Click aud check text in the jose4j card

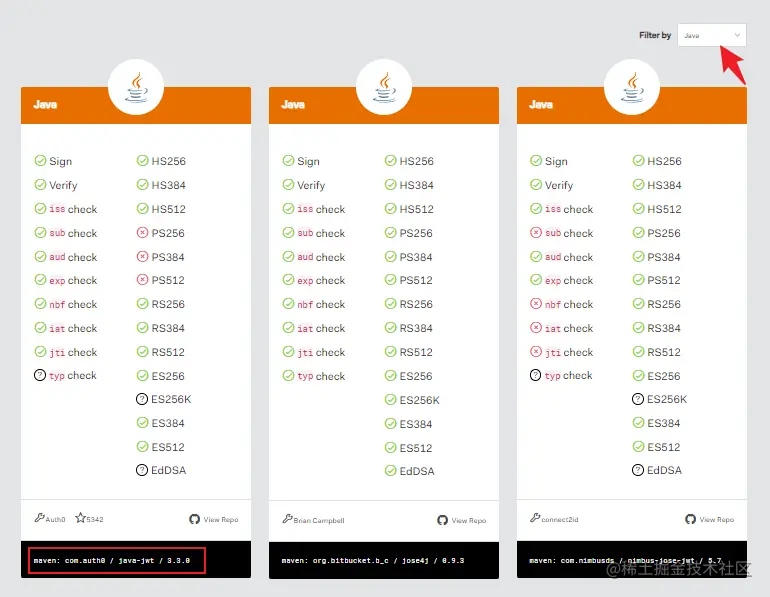[x=321, y=257]
